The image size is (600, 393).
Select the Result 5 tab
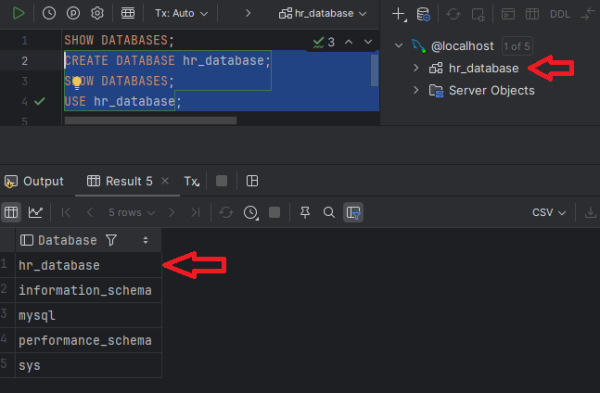point(119,181)
